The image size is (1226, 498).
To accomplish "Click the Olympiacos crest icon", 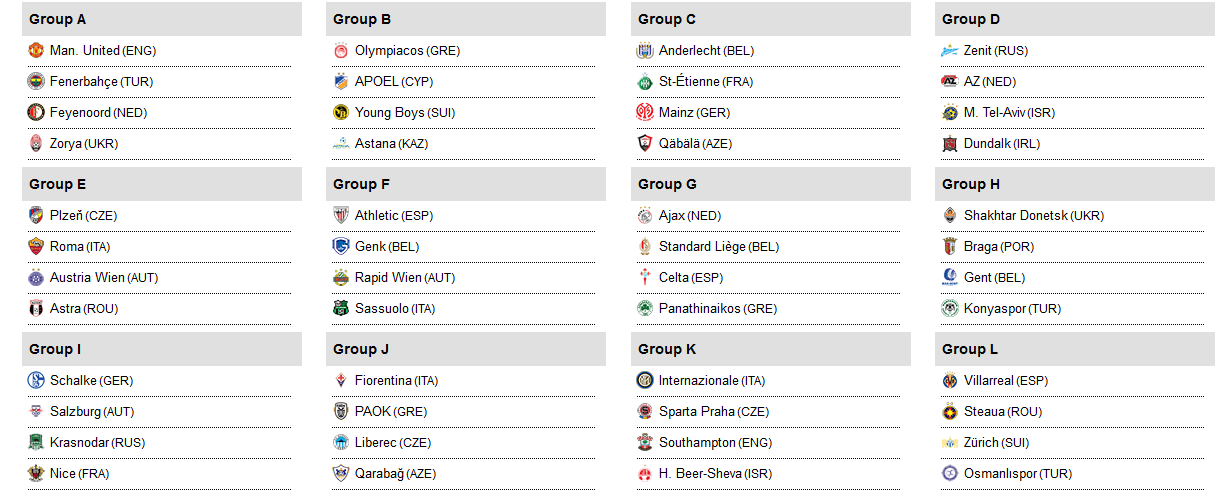I will point(340,51).
